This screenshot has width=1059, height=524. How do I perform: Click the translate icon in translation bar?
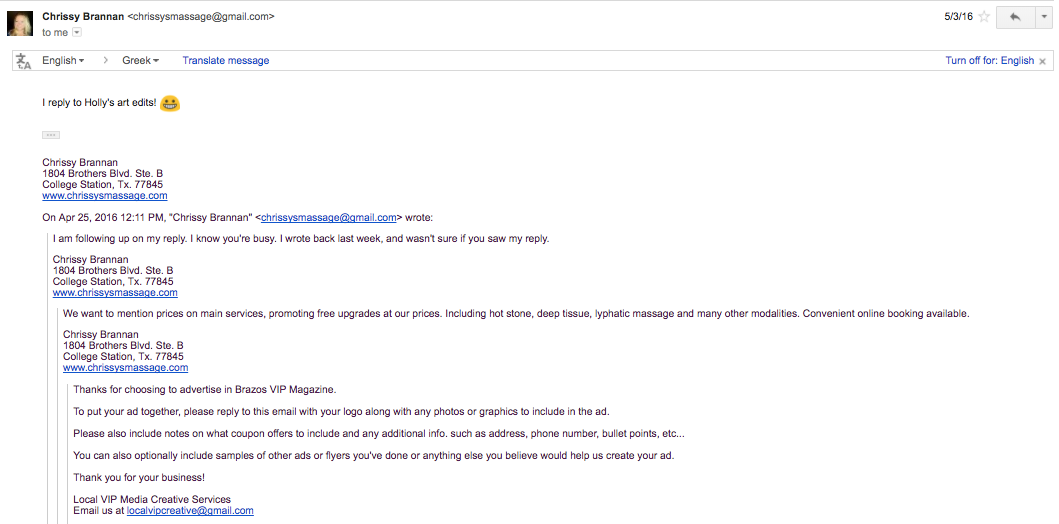pos(24,61)
